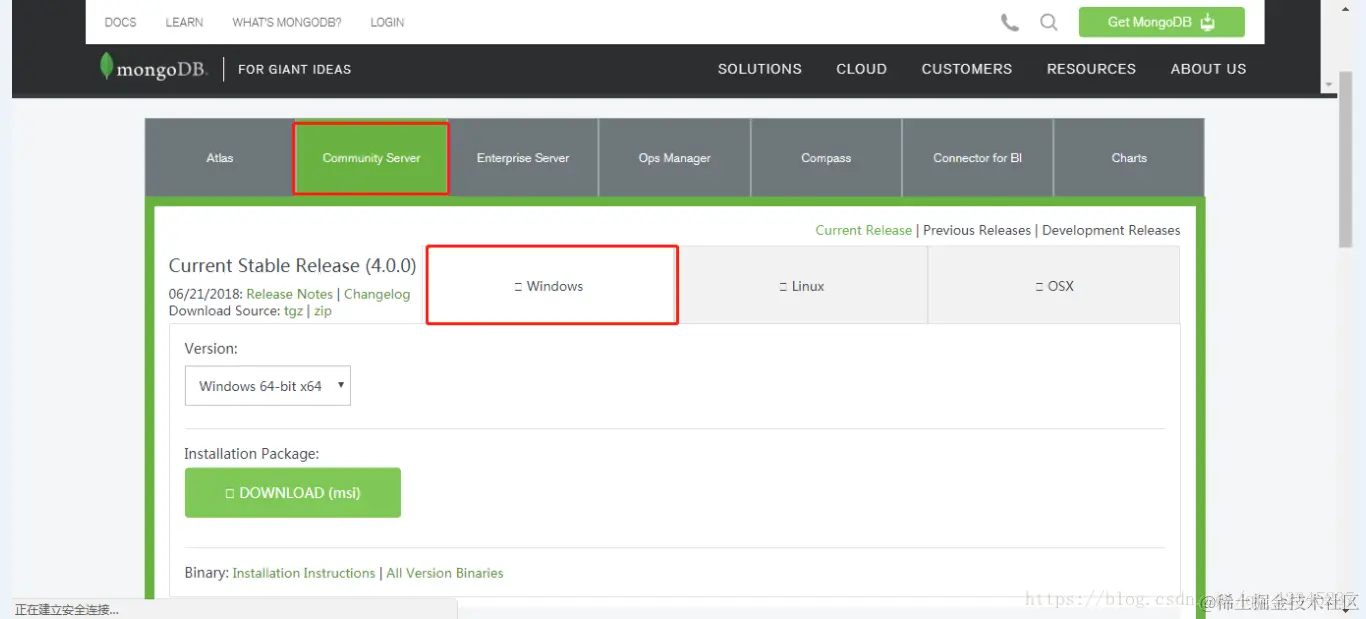Screen dimensions: 1366x619
Task: Switch to the Compass tab
Action: [826, 158]
